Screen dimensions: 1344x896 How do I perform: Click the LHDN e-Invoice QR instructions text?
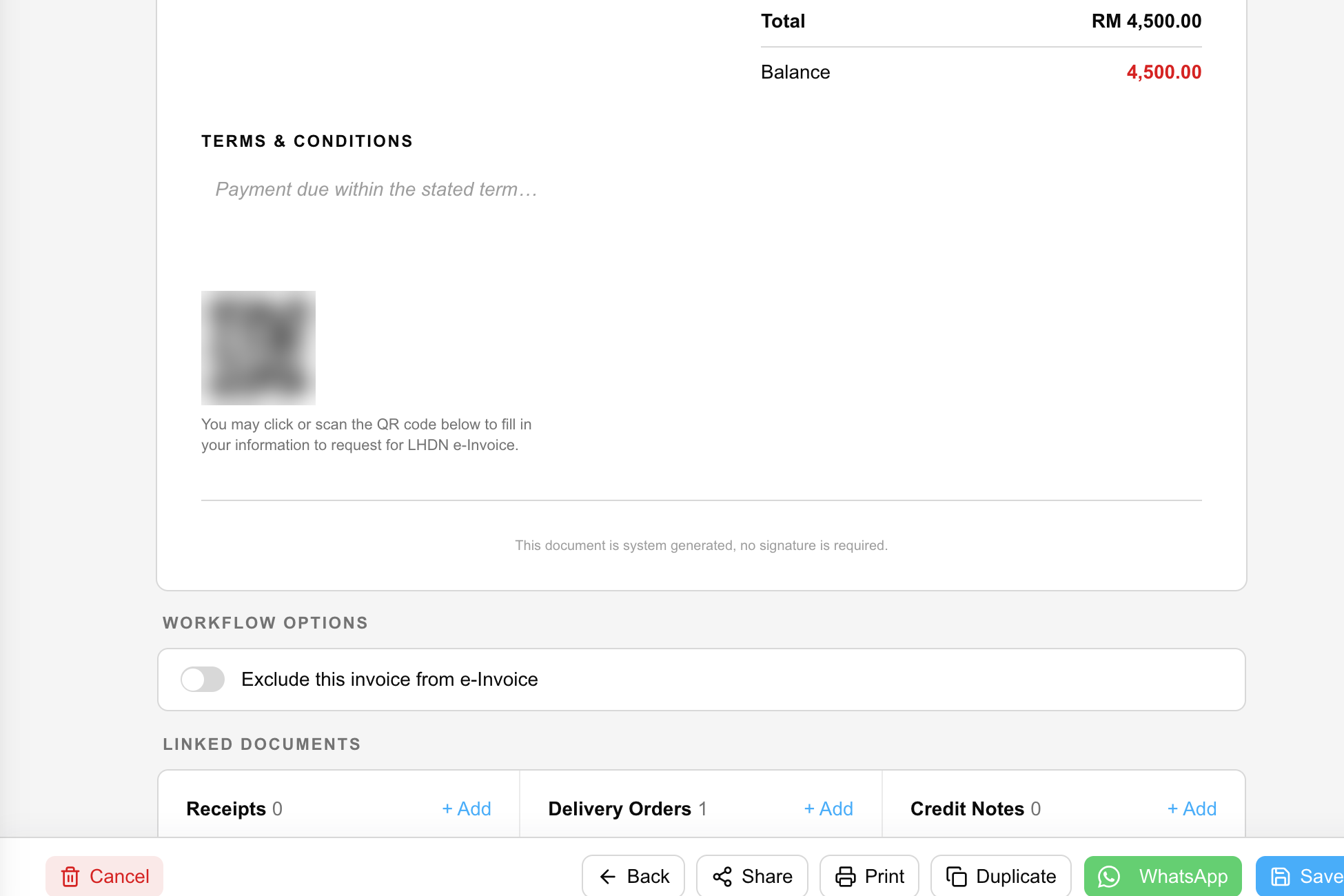[366, 435]
